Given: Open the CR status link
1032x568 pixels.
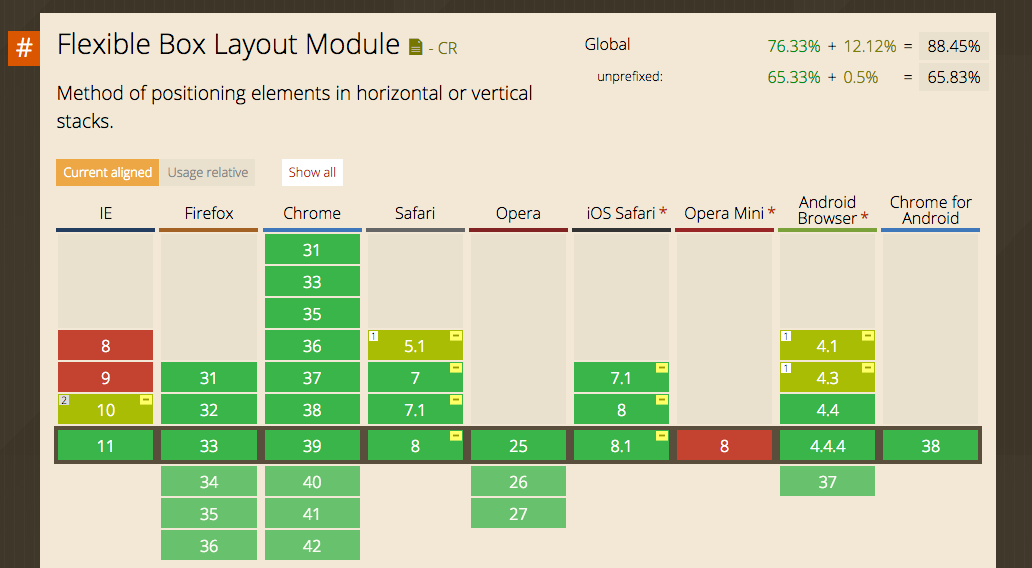Looking at the screenshot, I should click(x=448, y=49).
